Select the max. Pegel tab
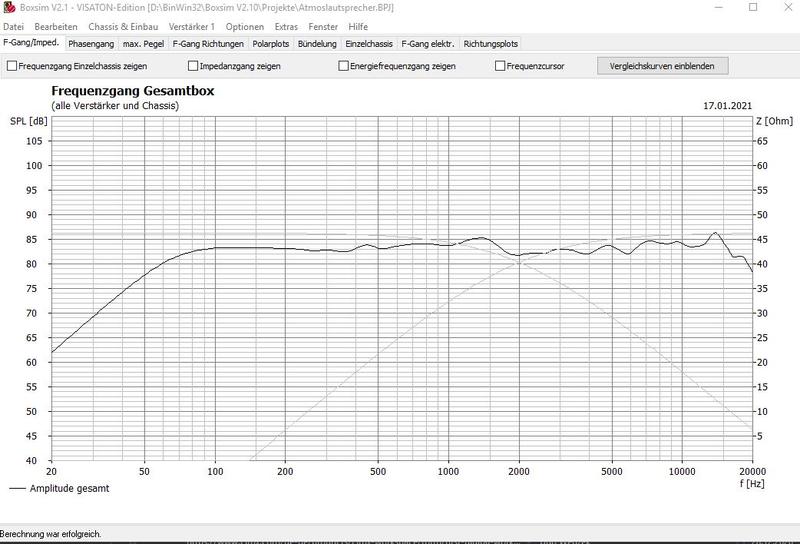The width and height of the screenshot is (800, 544). coord(143,44)
